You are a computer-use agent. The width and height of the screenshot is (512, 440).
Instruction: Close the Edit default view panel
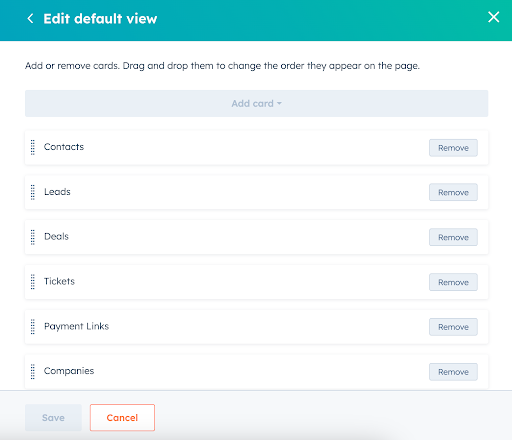tap(493, 17)
